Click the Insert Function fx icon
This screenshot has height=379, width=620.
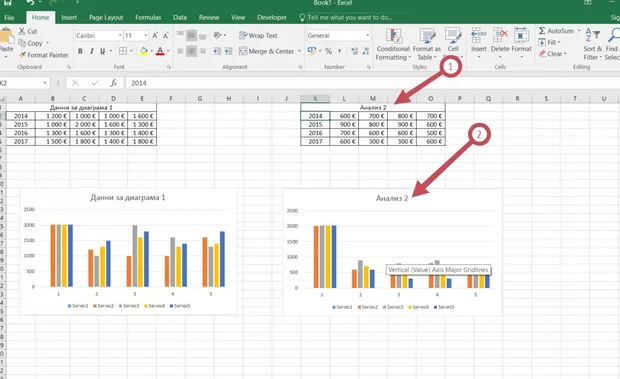coord(113,83)
